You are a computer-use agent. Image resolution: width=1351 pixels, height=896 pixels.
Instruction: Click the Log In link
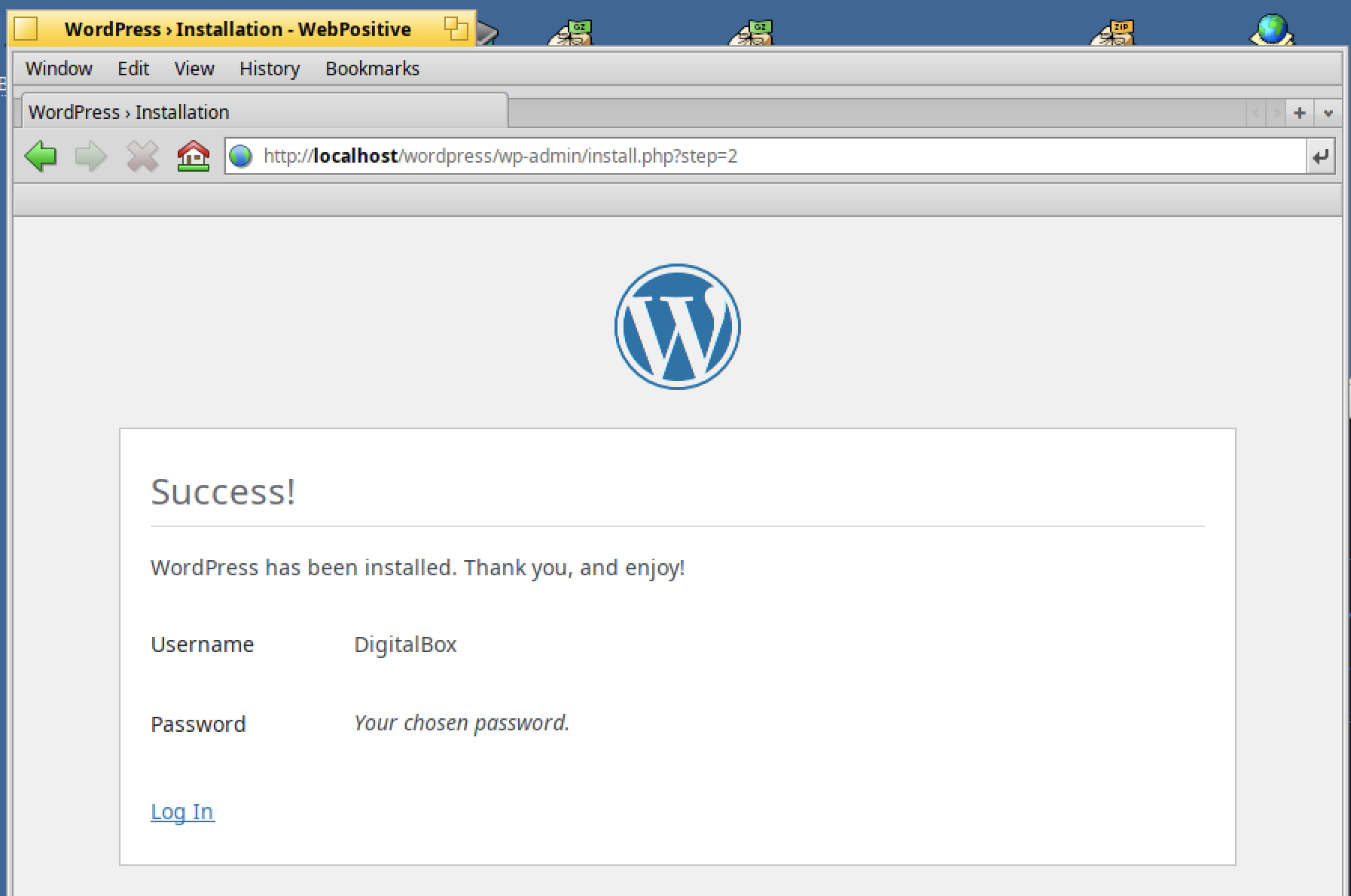[182, 812]
